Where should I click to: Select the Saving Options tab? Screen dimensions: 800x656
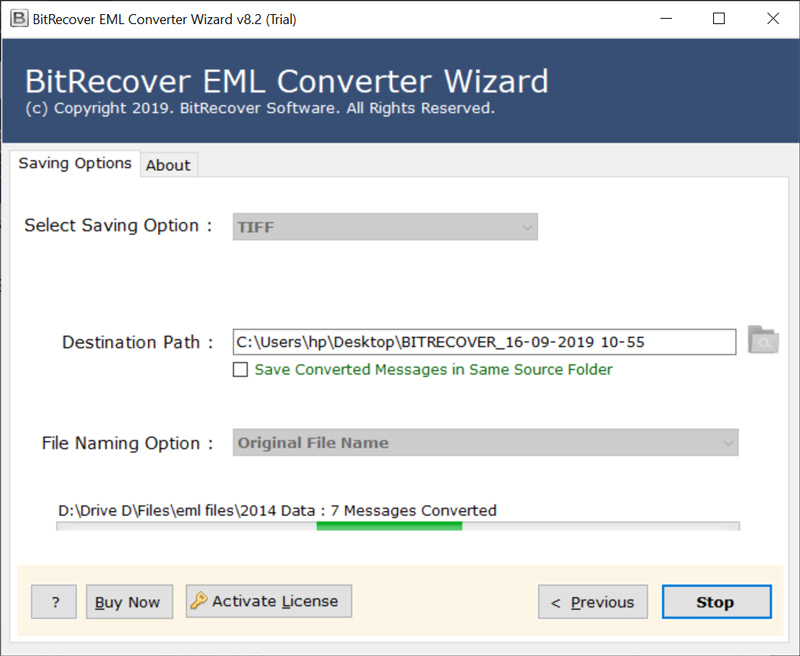(75, 163)
